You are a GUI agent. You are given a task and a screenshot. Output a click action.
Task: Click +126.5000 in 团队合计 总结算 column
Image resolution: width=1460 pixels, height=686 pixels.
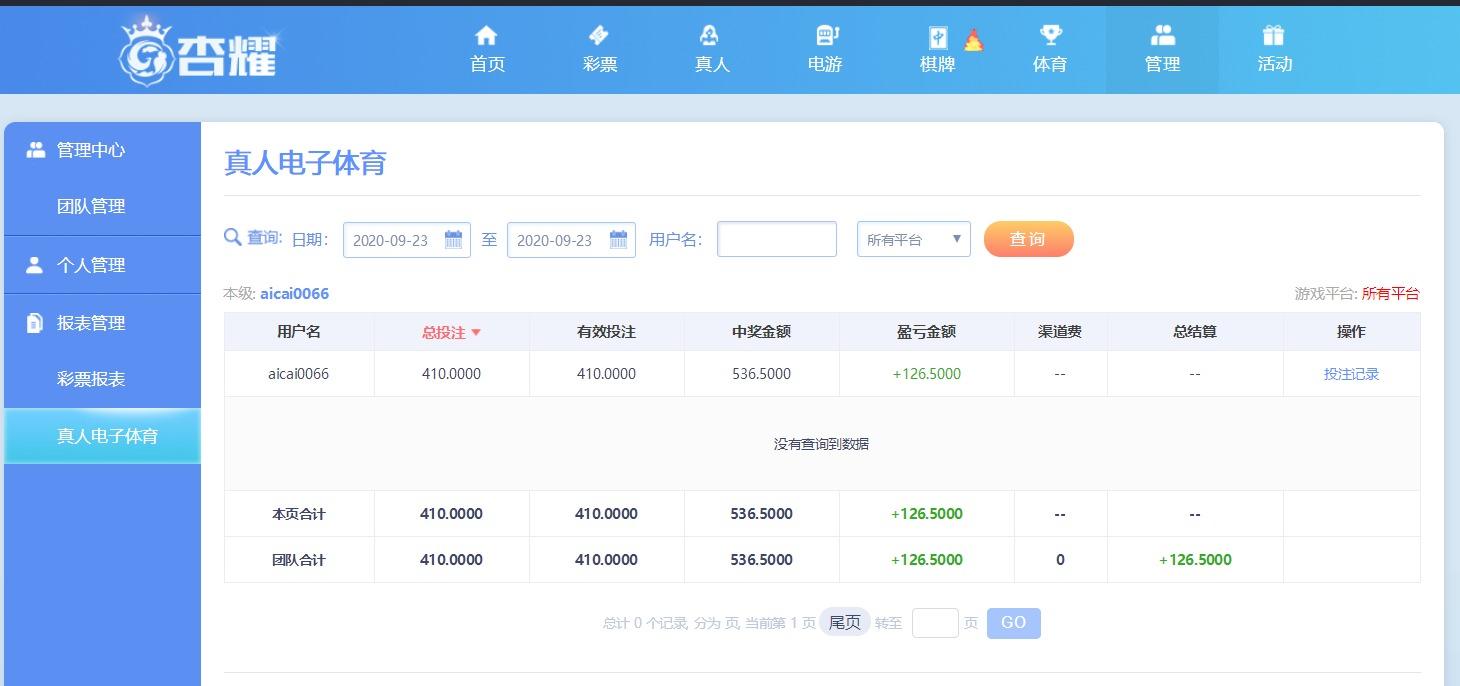click(x=1195, y=560)
